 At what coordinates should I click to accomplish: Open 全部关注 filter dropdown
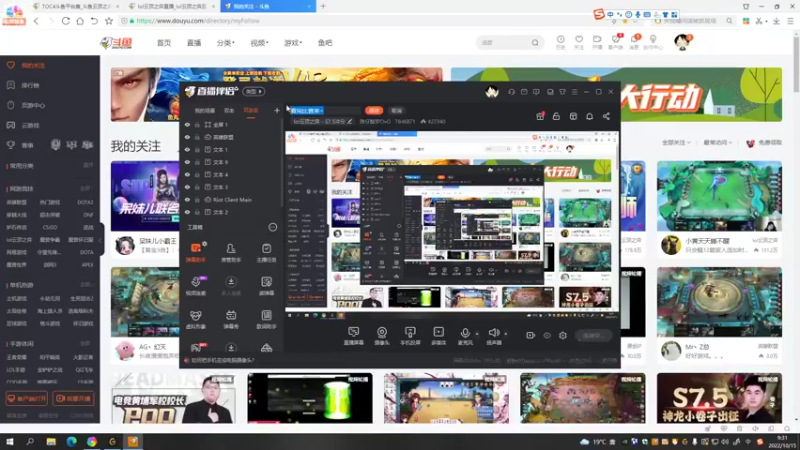[676, 143]
